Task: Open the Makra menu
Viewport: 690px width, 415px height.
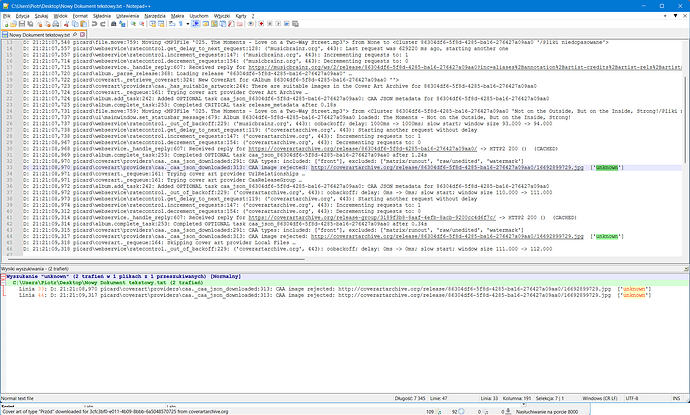Action: (177, 16)
